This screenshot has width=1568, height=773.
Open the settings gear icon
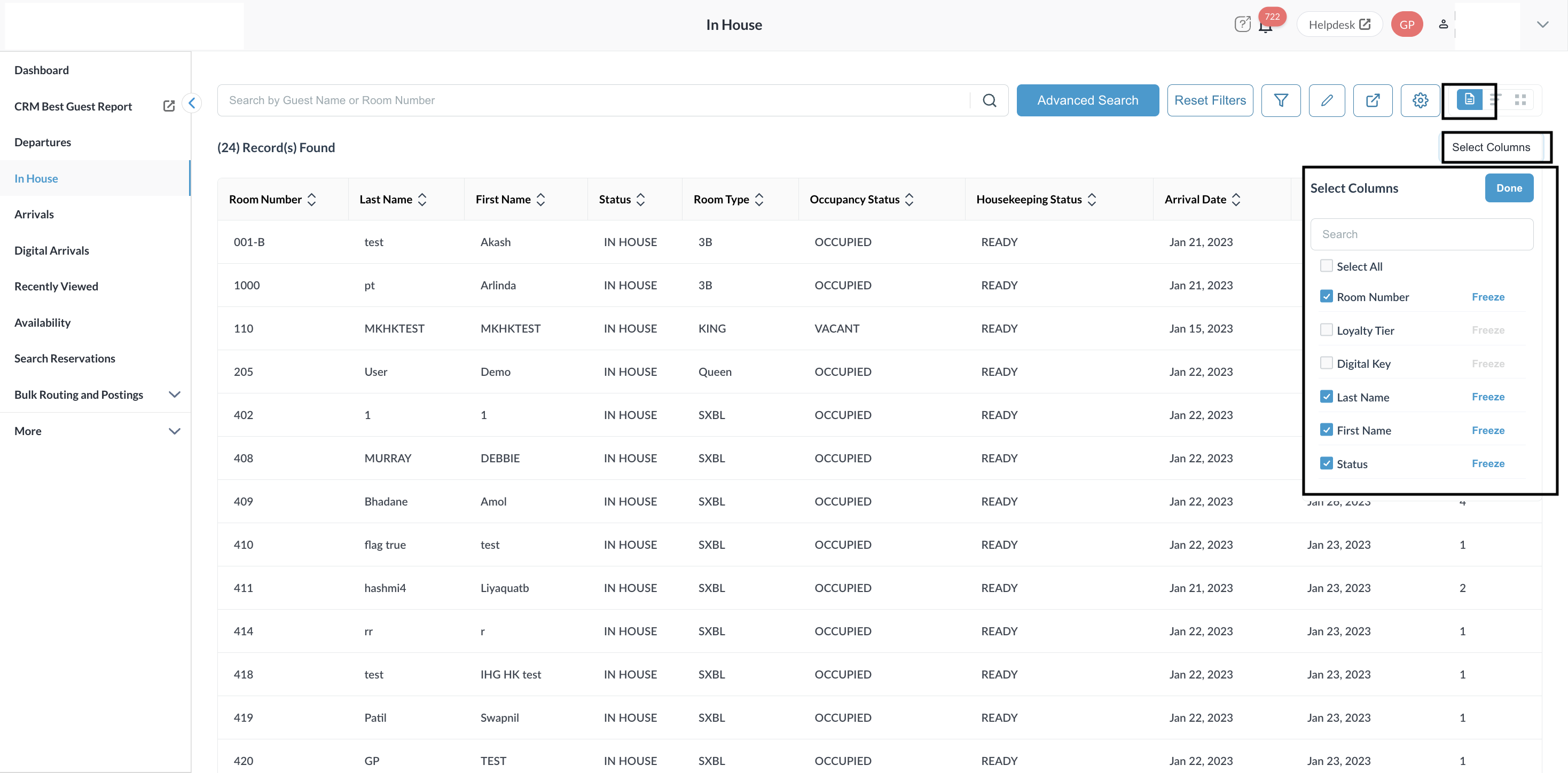pos(1420,100)
